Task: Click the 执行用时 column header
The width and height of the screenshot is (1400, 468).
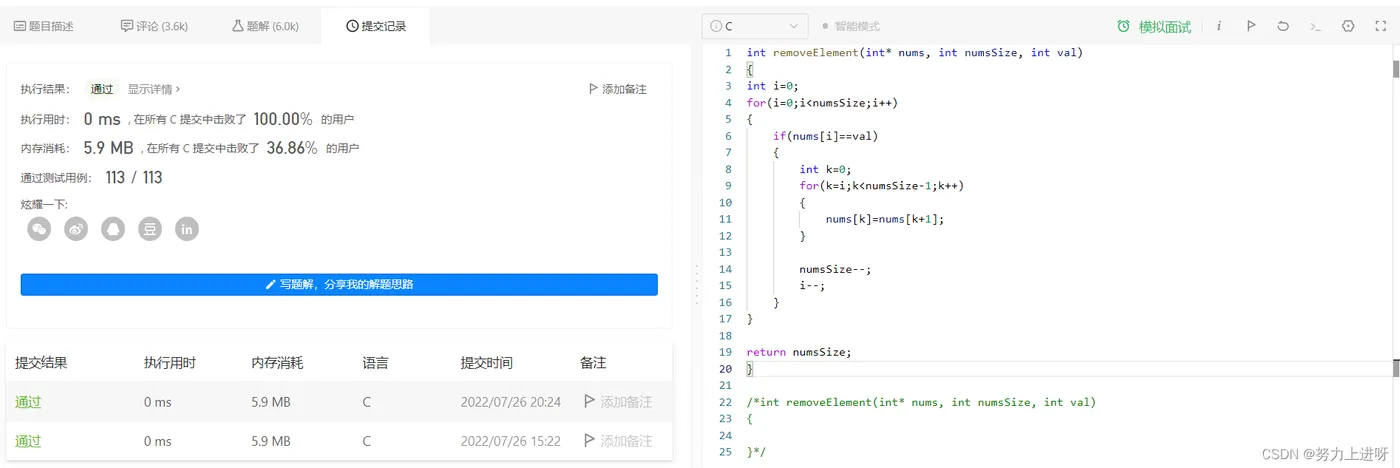Action: click(x=170, y=363)
